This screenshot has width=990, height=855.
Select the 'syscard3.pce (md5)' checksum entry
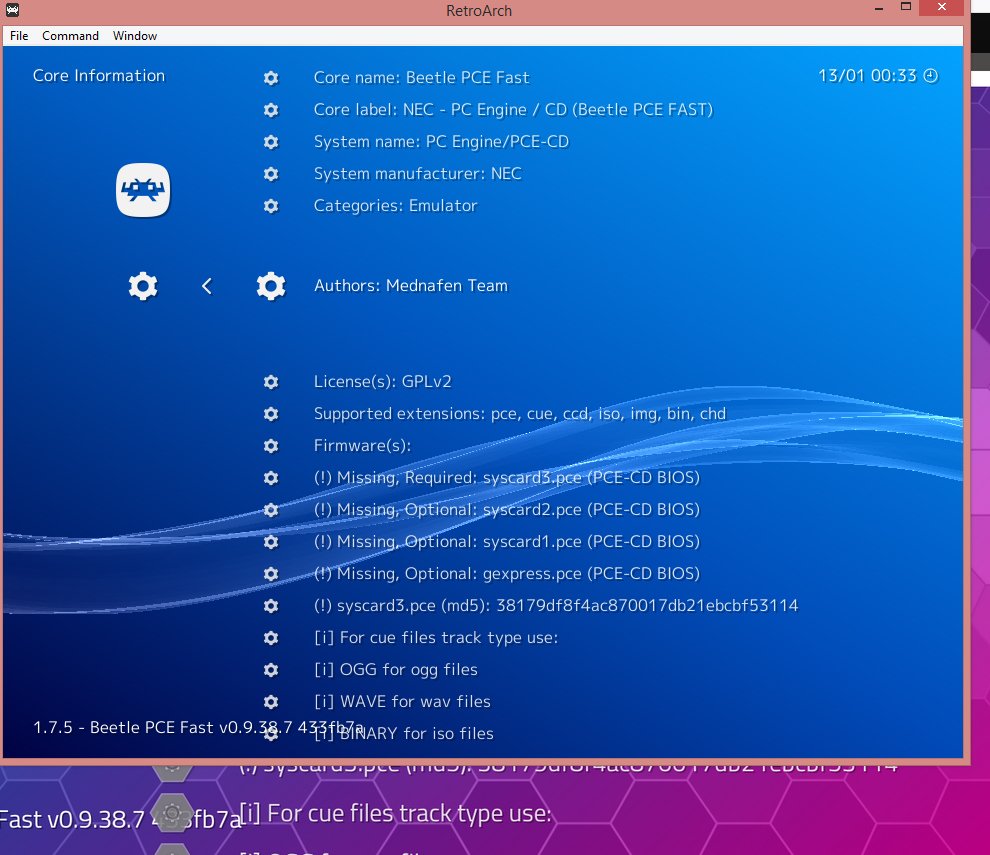[556, 606]
